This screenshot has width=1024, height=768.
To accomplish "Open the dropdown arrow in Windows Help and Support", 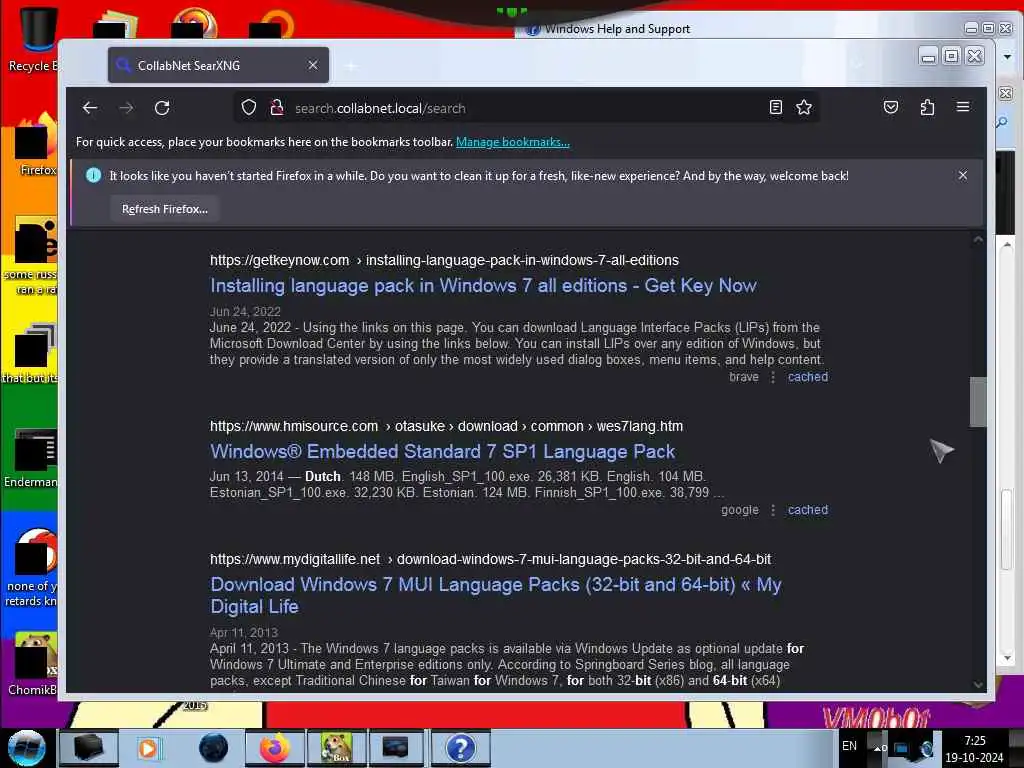I will click(x=1008, y=57).
